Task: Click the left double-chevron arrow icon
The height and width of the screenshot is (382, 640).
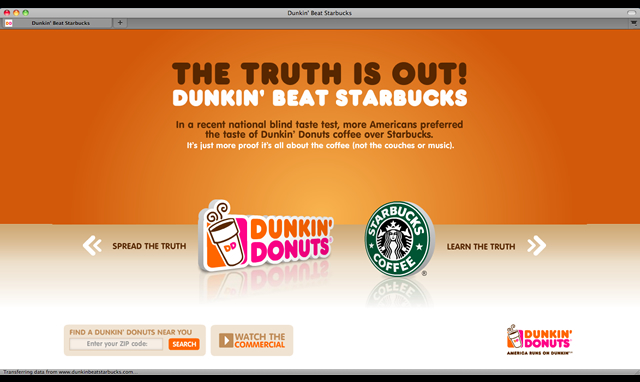Action: click(92, 246)
